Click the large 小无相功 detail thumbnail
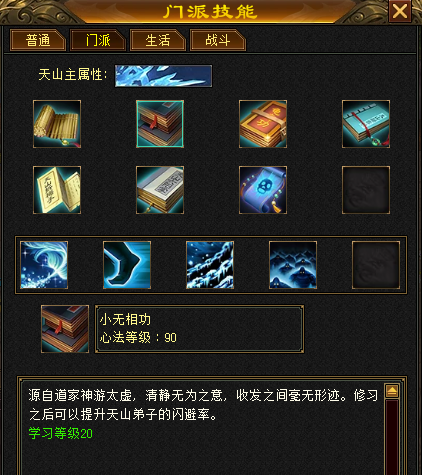The image size is (422, 475). click(65, 329)
